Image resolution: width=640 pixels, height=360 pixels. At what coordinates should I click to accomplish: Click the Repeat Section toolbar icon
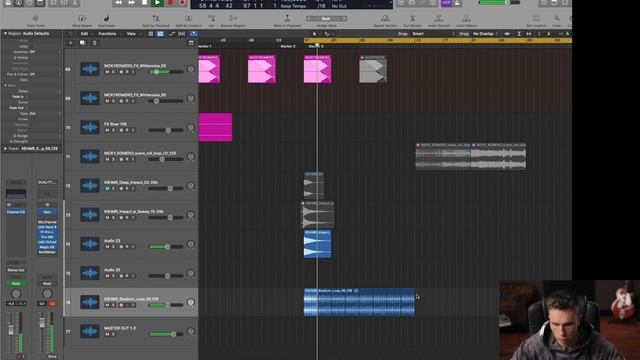coord(385,18)
